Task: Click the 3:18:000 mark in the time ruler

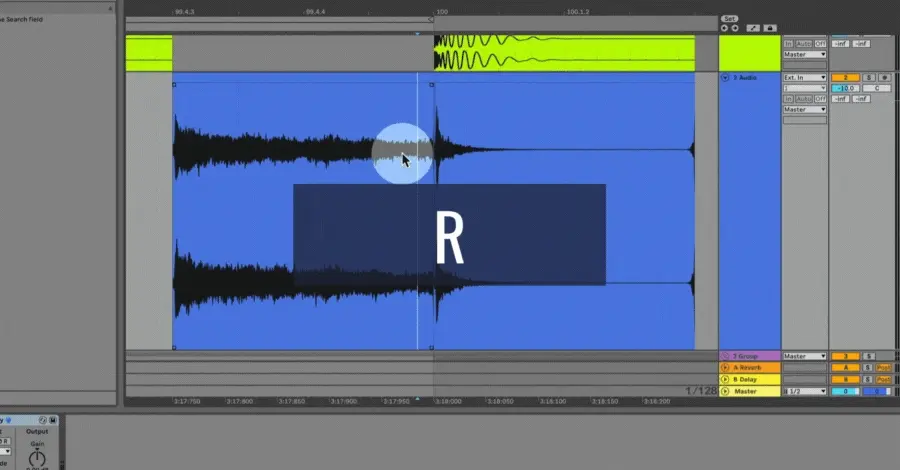Action: 448,402
